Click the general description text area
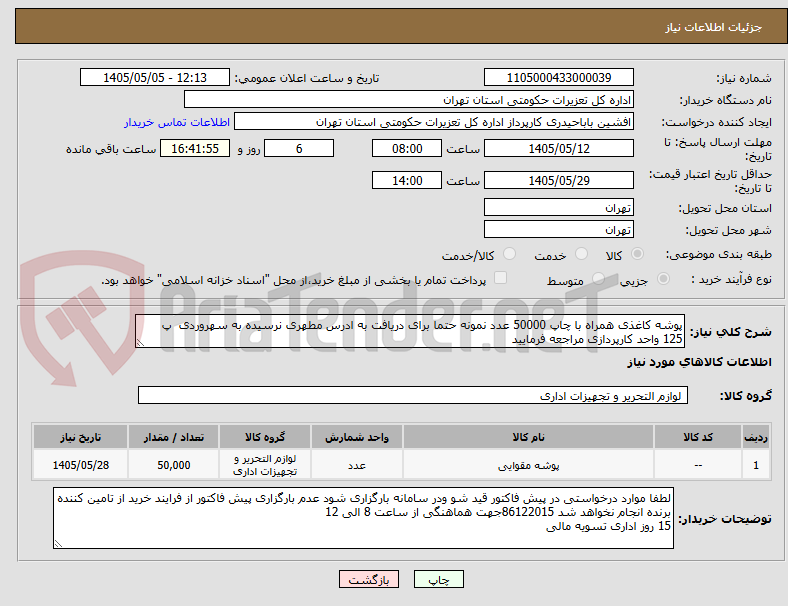Viewport: 788px width, 606px height. point(410,331)
